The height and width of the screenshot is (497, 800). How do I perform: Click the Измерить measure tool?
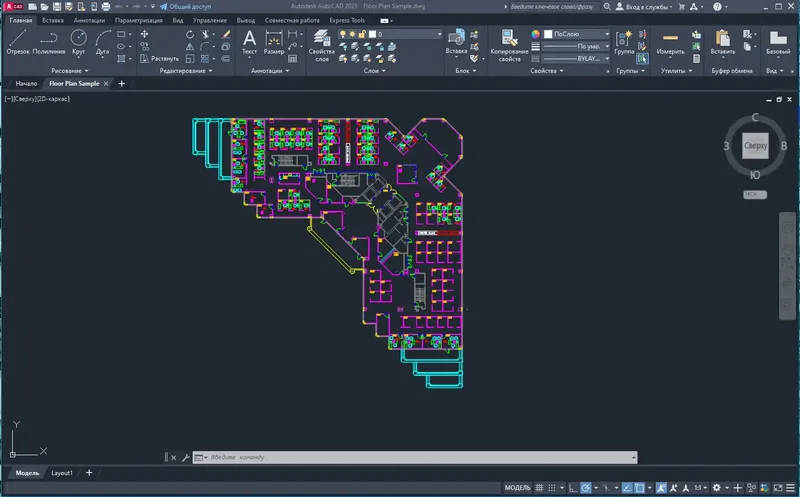pos(670,42)
